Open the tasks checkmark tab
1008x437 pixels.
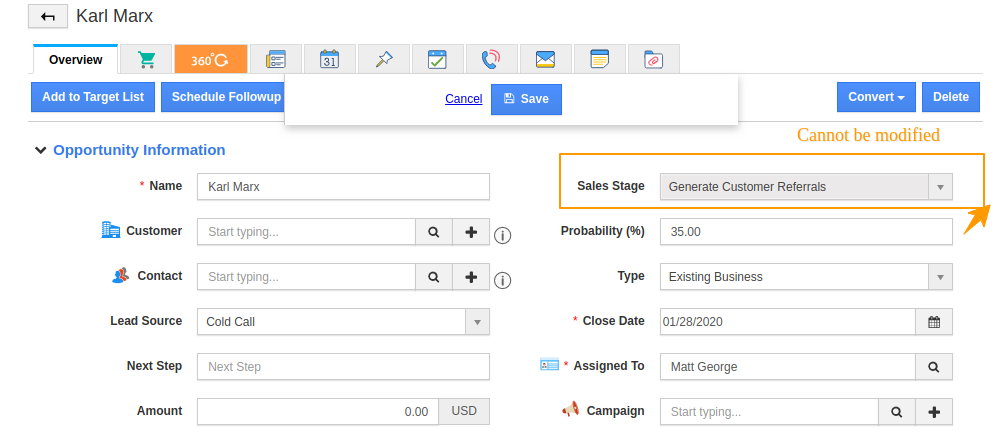click(437, 60)
